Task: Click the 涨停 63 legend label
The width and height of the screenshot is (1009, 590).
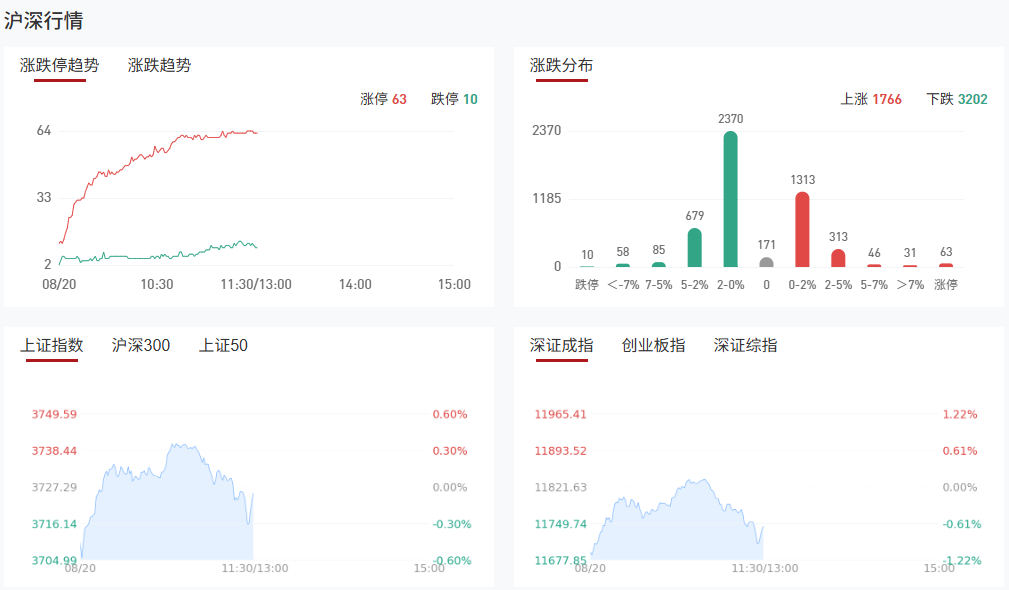Action: pos(383,99)
